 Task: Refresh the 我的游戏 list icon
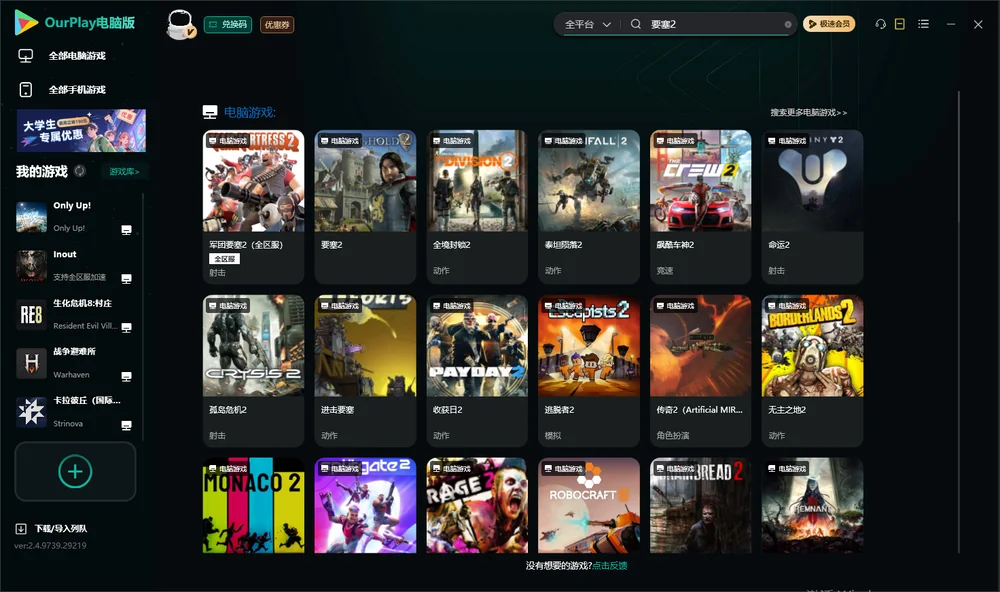pos(80,171)
